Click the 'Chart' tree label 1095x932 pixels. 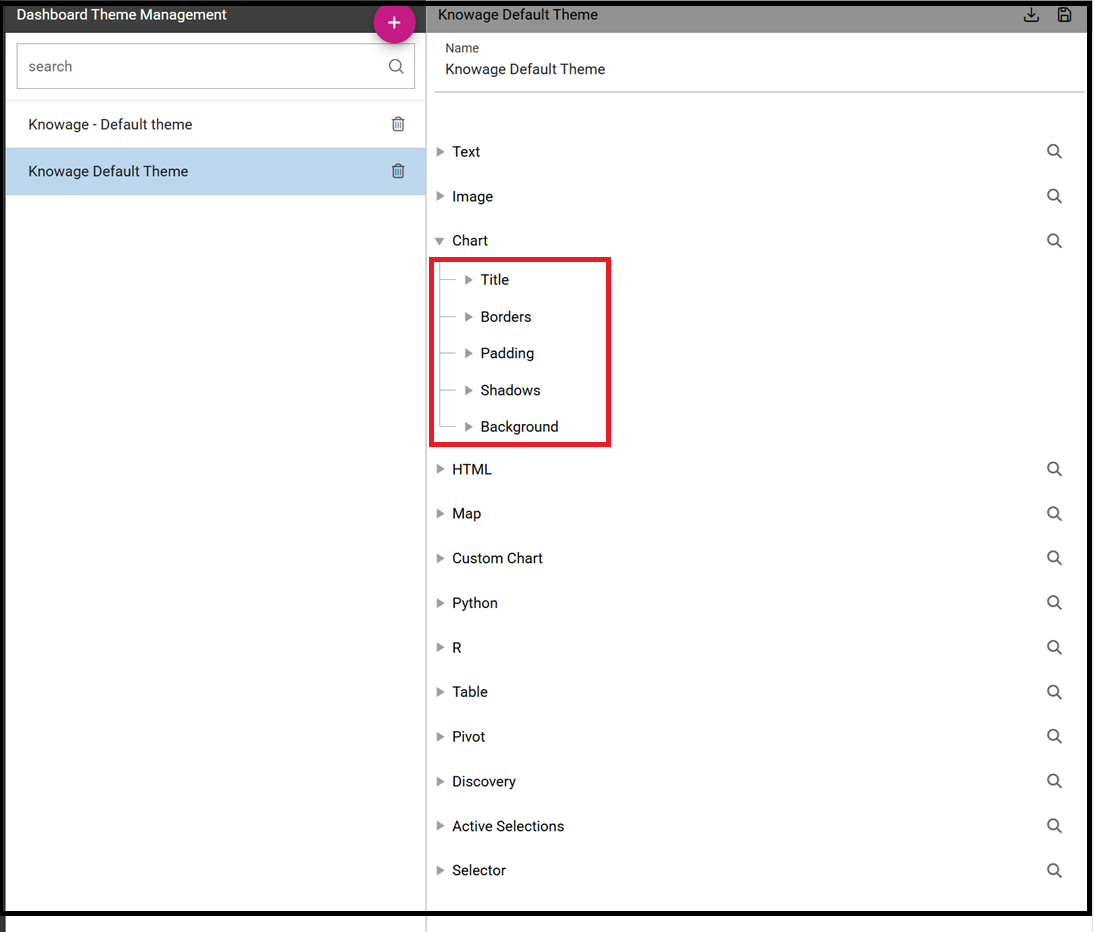pos(470,241)
